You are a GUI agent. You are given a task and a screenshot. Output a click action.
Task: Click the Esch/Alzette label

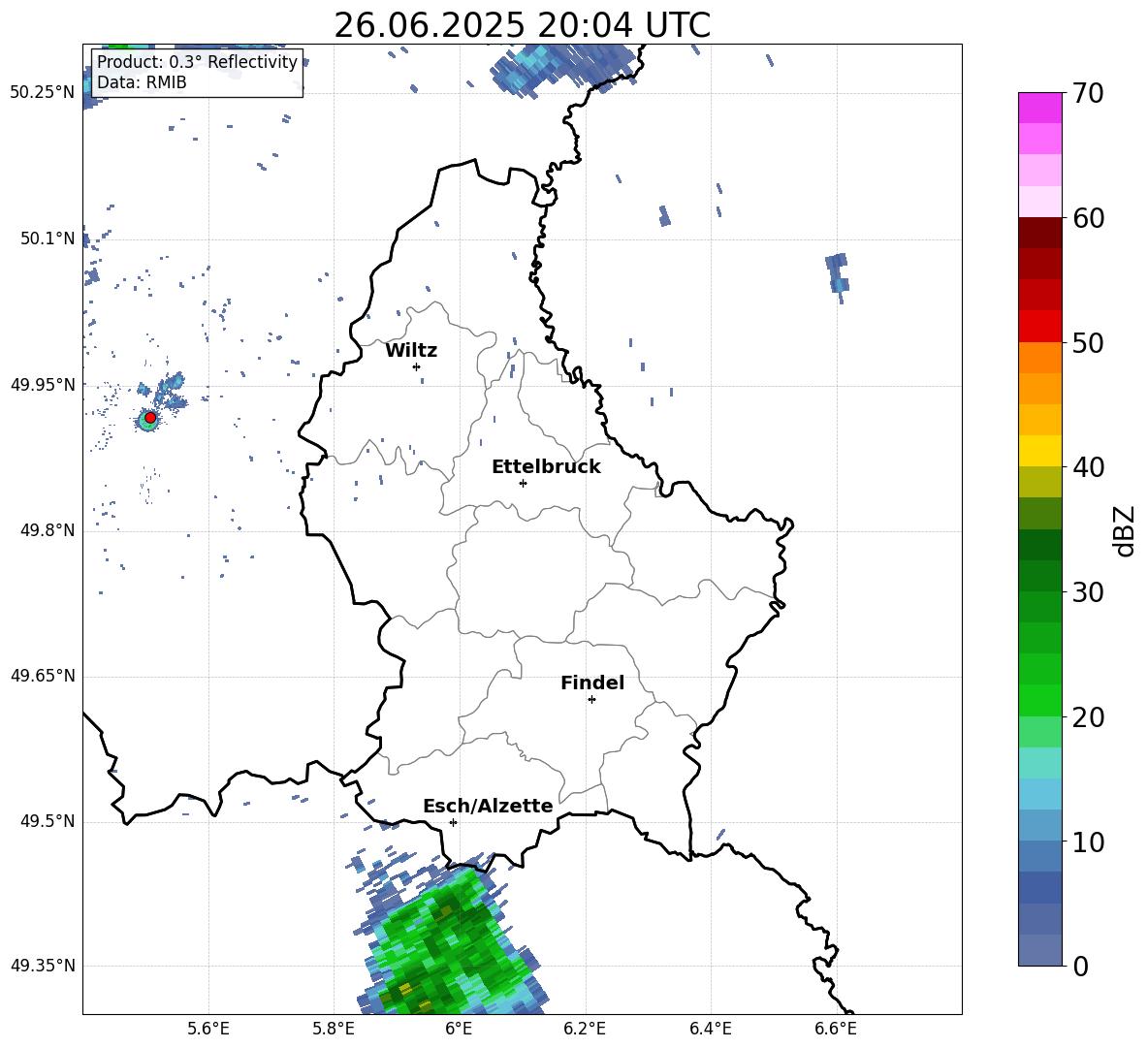coord(488,806)
